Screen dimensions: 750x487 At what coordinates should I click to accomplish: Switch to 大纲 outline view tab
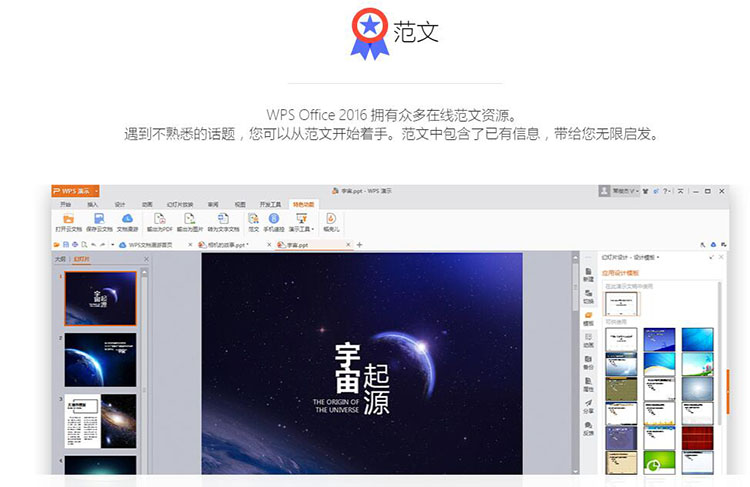pyautogui.click(x=60, y=258)
